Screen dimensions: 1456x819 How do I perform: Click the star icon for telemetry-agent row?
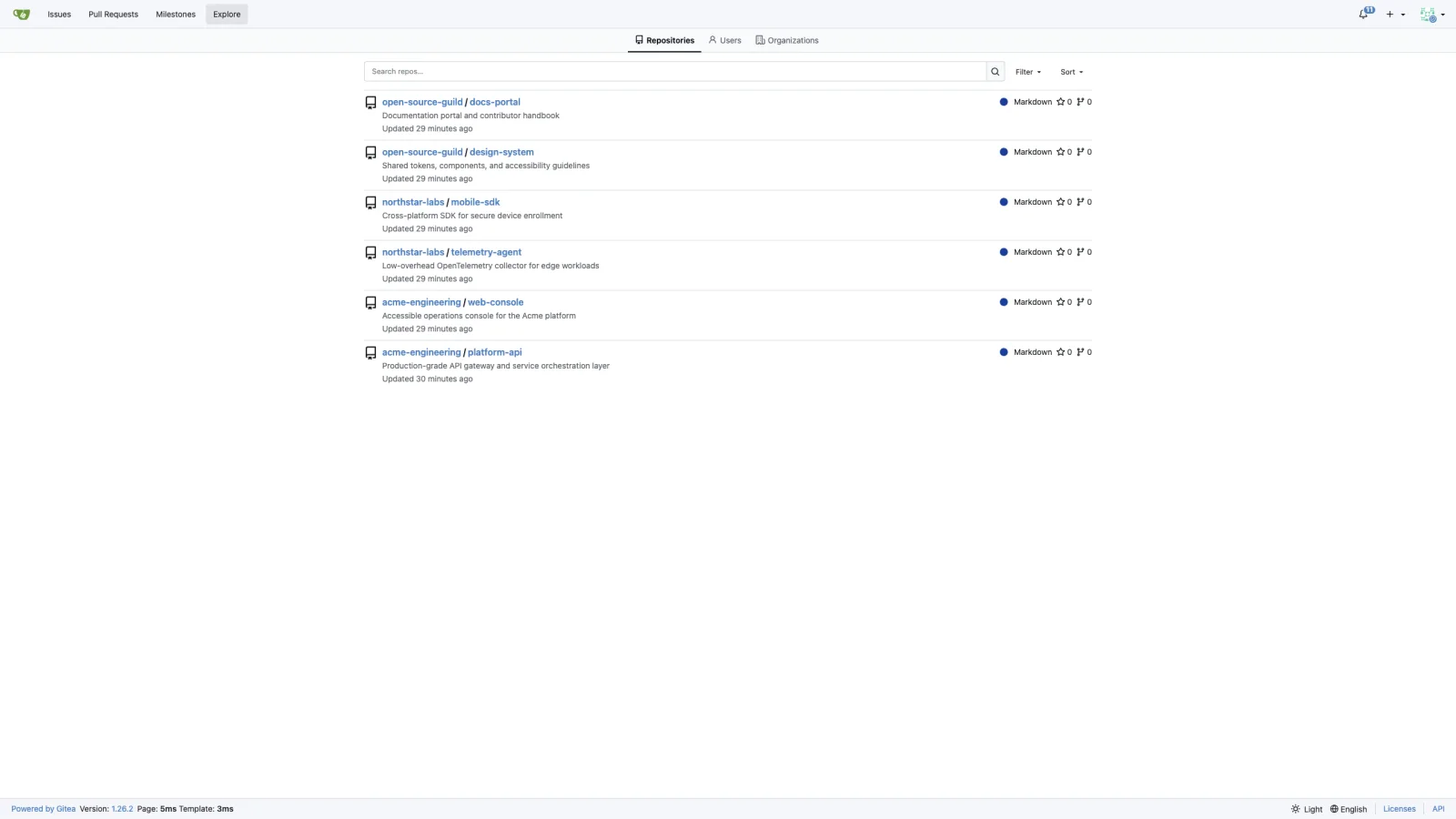point(1060,252)
